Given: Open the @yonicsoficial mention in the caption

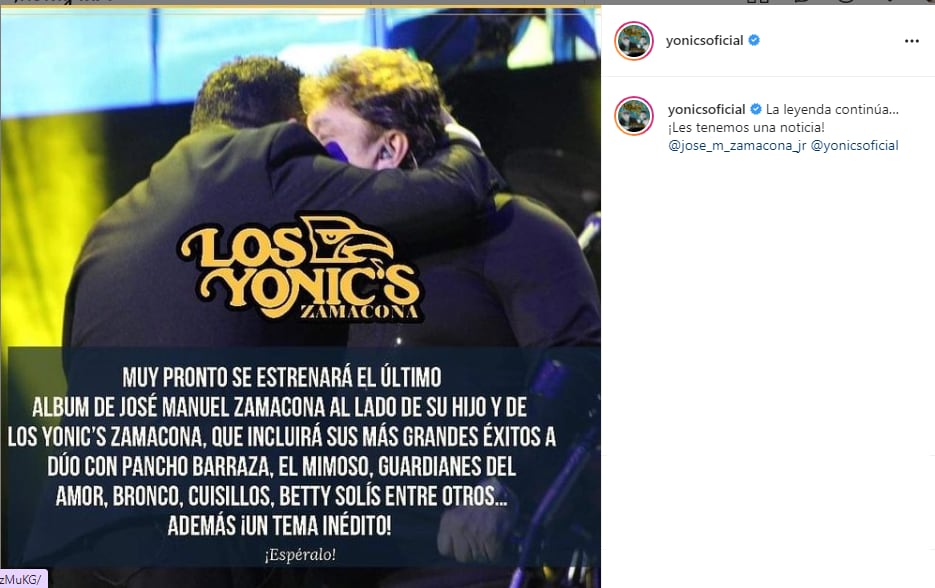Looking at the screenshot, I should point(854,146).
